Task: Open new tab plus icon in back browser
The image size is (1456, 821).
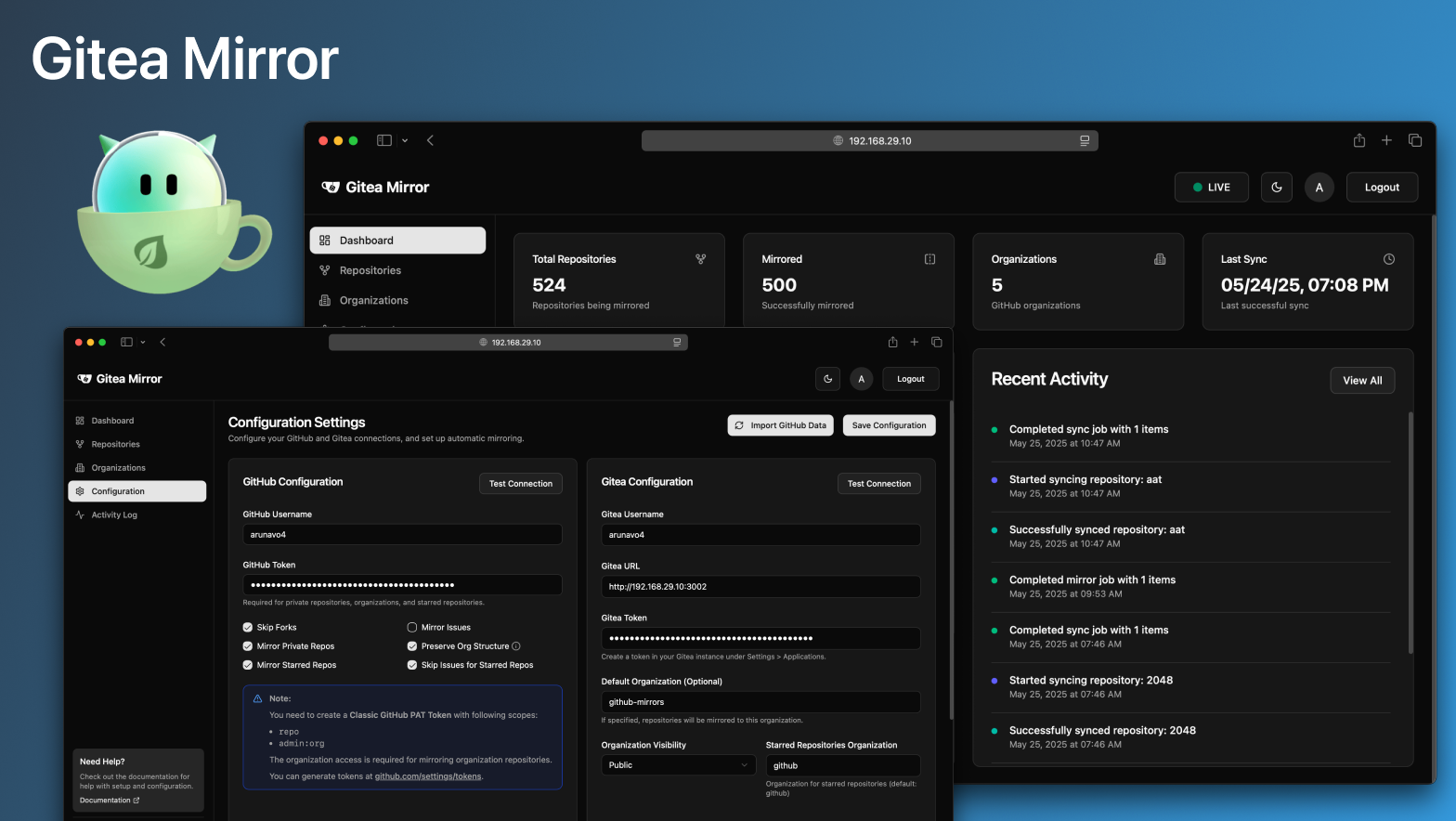Action: (x=1386, y=140)
